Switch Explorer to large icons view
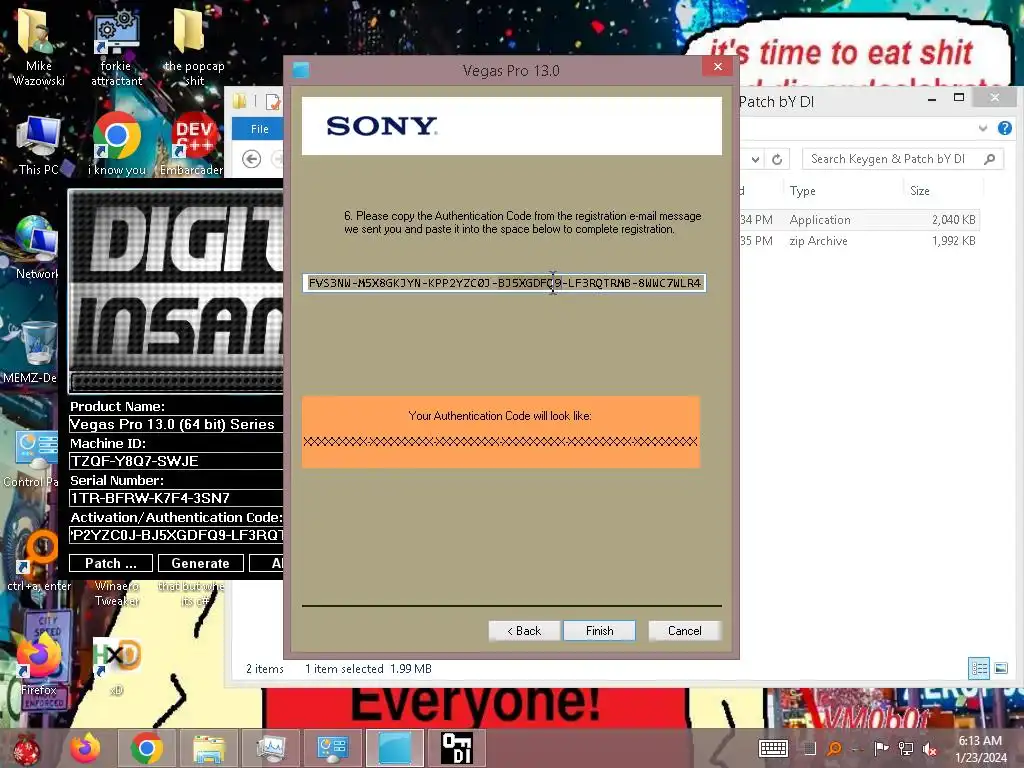Screen dimensions: 1024x768 (1000, 668)
